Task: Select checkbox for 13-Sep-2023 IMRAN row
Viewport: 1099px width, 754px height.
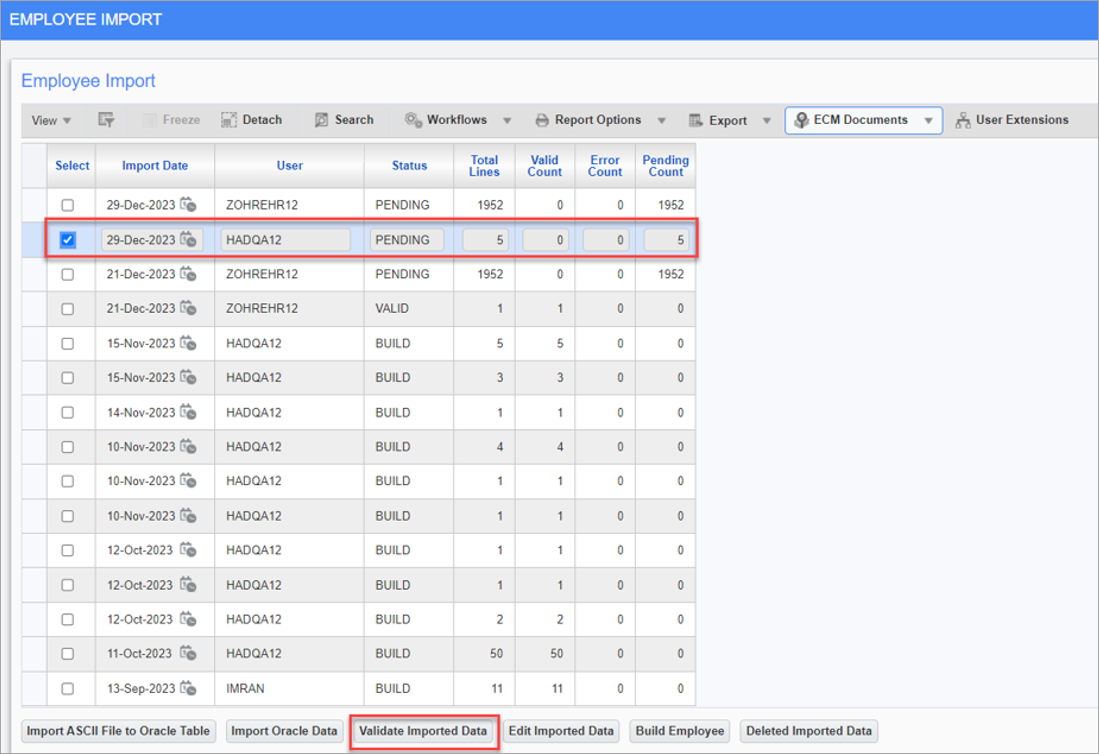Action: (67, 689)
